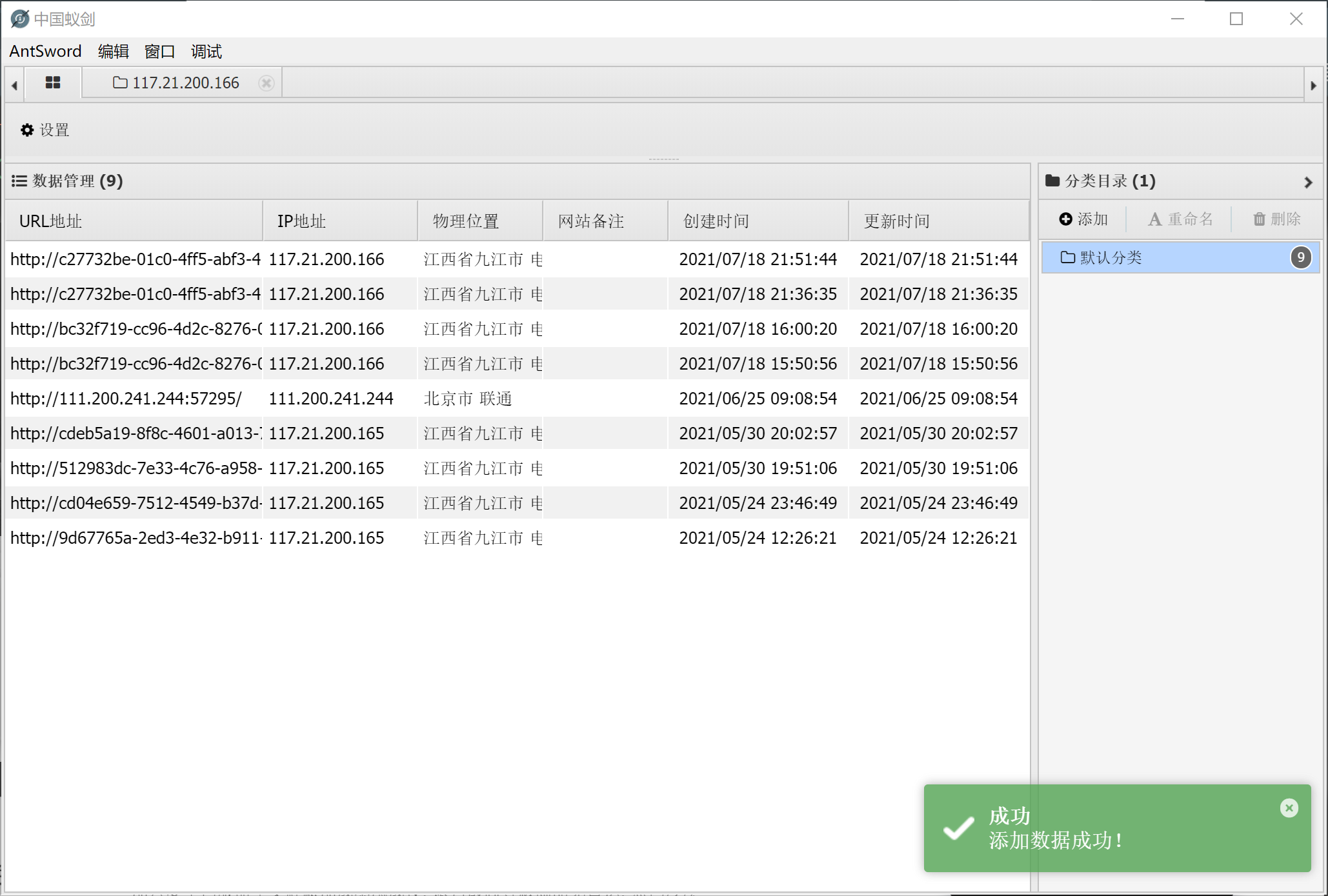Open the 编辑 menu

point(114,52)
